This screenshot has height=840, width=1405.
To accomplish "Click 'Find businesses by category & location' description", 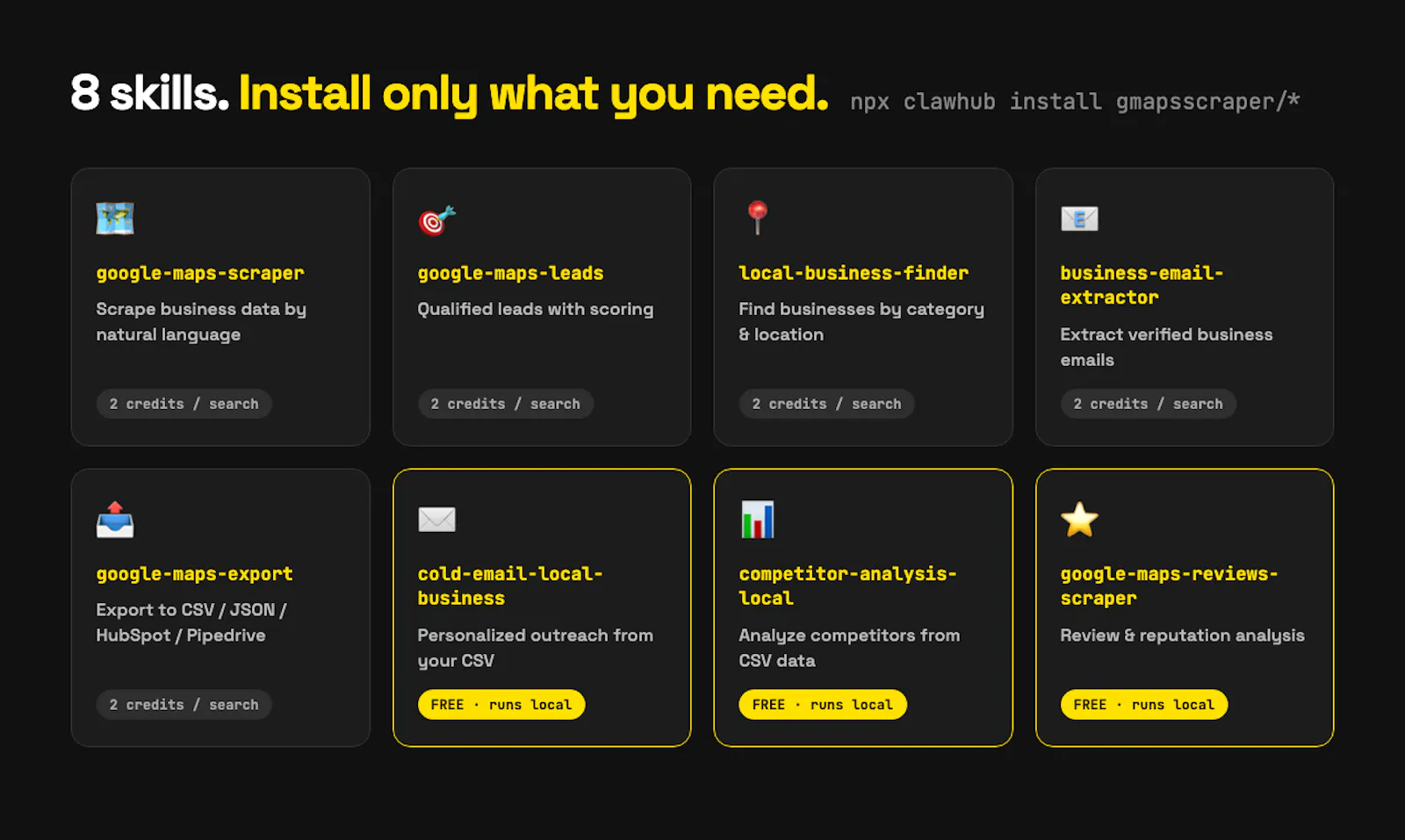I will tap(861, 321).
